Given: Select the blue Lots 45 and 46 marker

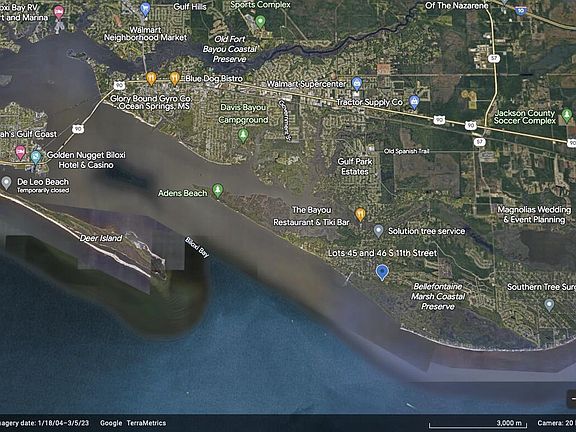Looking at the screenshot, I should click(382, 273).
